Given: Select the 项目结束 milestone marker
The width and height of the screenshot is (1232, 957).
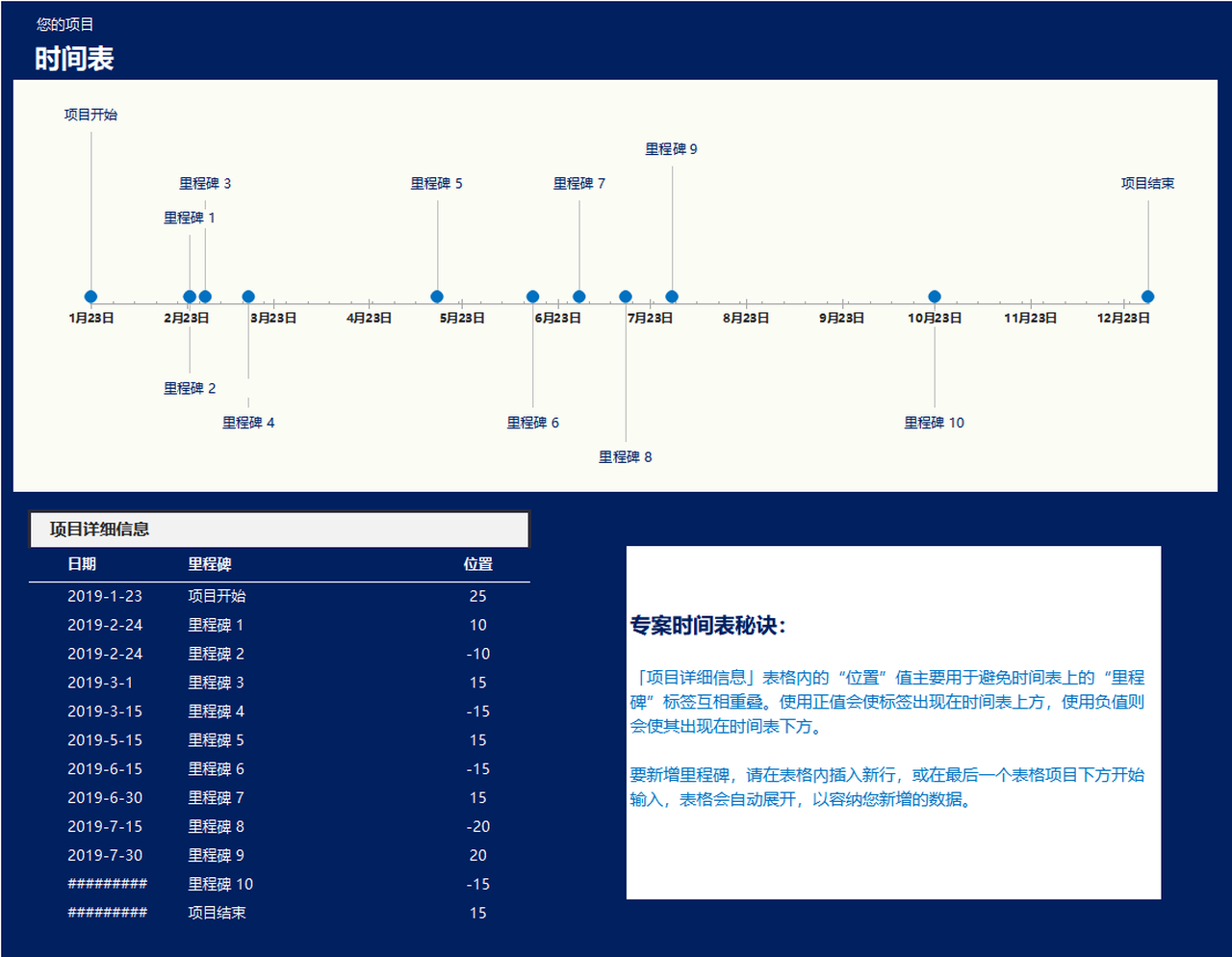Looking at the screenshot, I should click(x=1146, y=297).
